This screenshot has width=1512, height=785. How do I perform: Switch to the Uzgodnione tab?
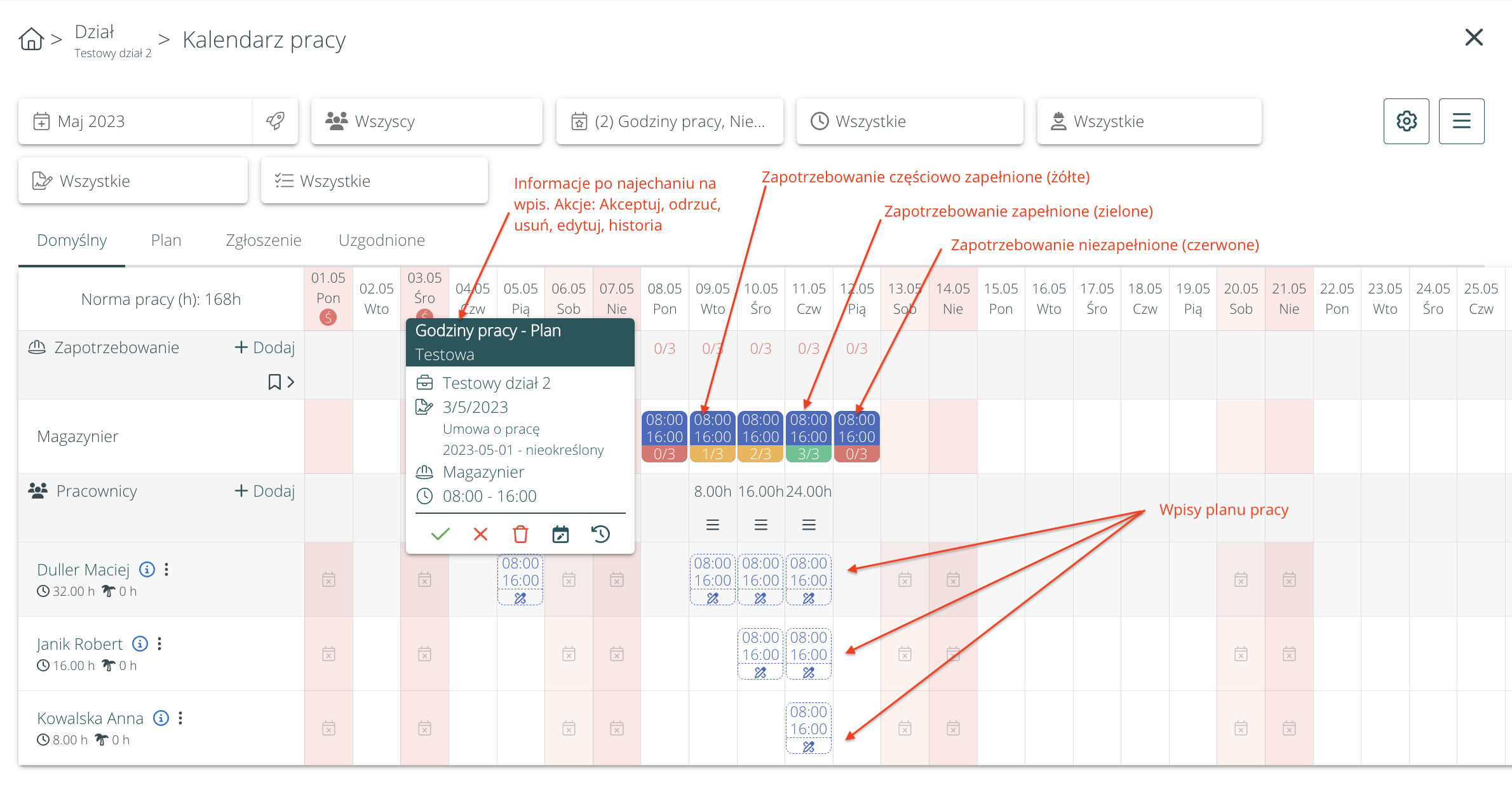[381, 240]
